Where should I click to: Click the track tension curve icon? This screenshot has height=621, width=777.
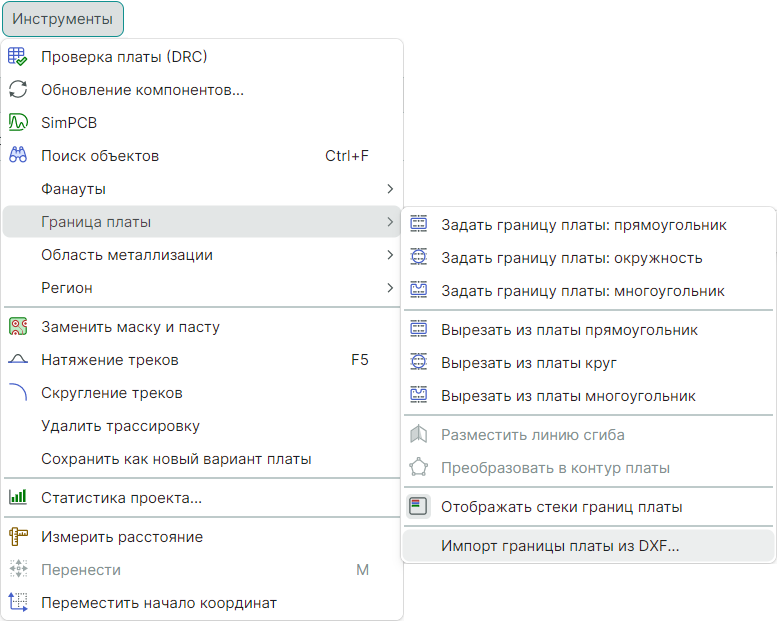(18, 360)
